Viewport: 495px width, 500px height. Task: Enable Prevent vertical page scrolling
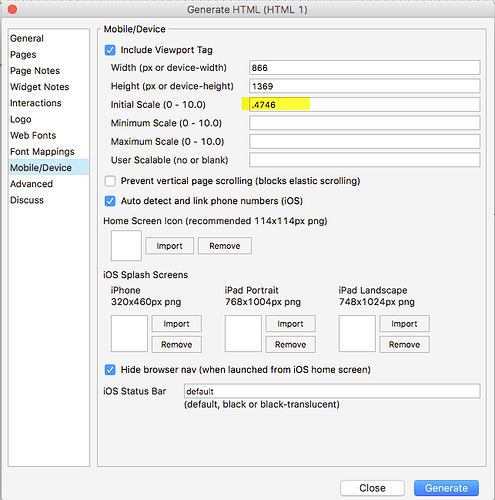(110, 181)
